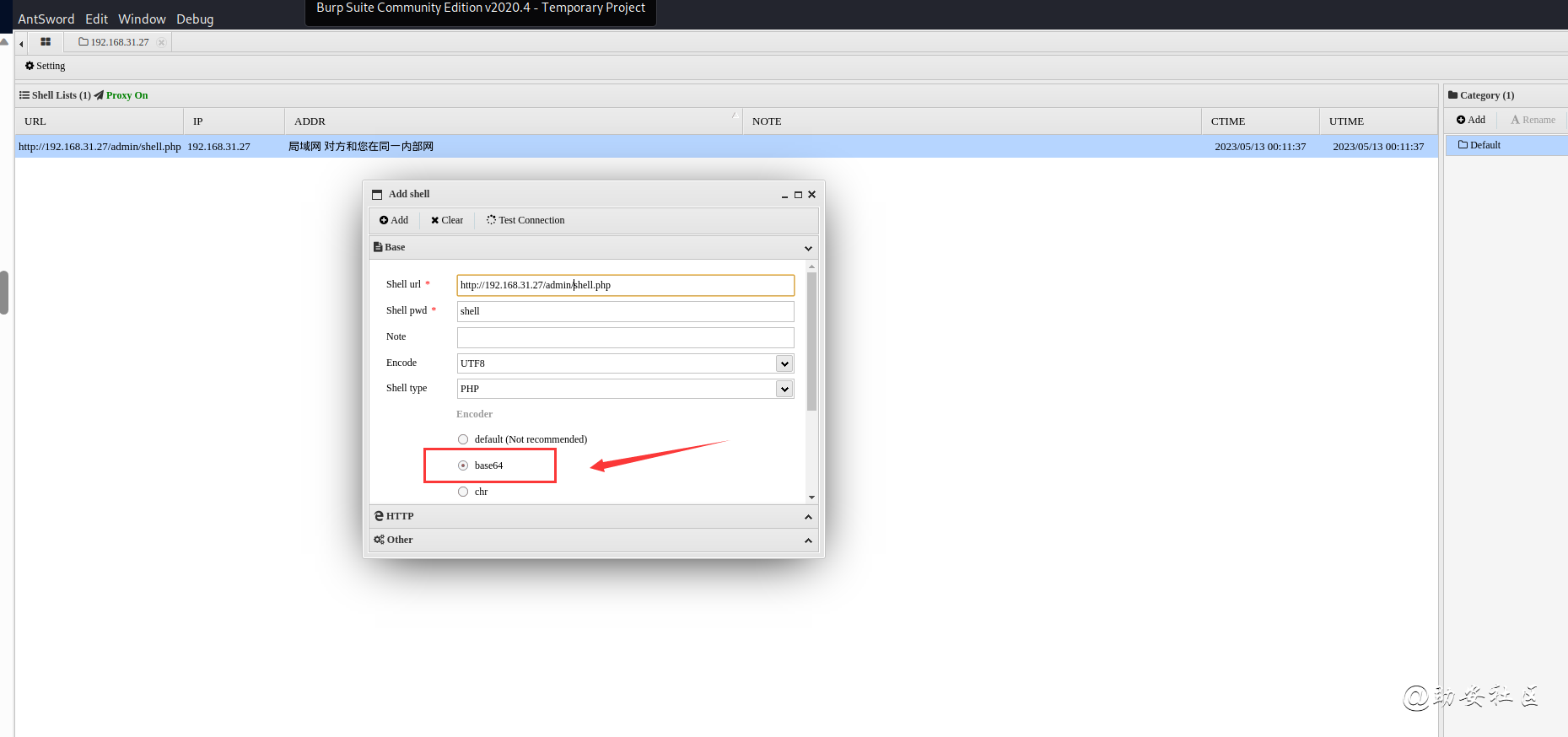Close the 192.168.31.27 tab
This screenshot has width=1568, height=737.
162,42
